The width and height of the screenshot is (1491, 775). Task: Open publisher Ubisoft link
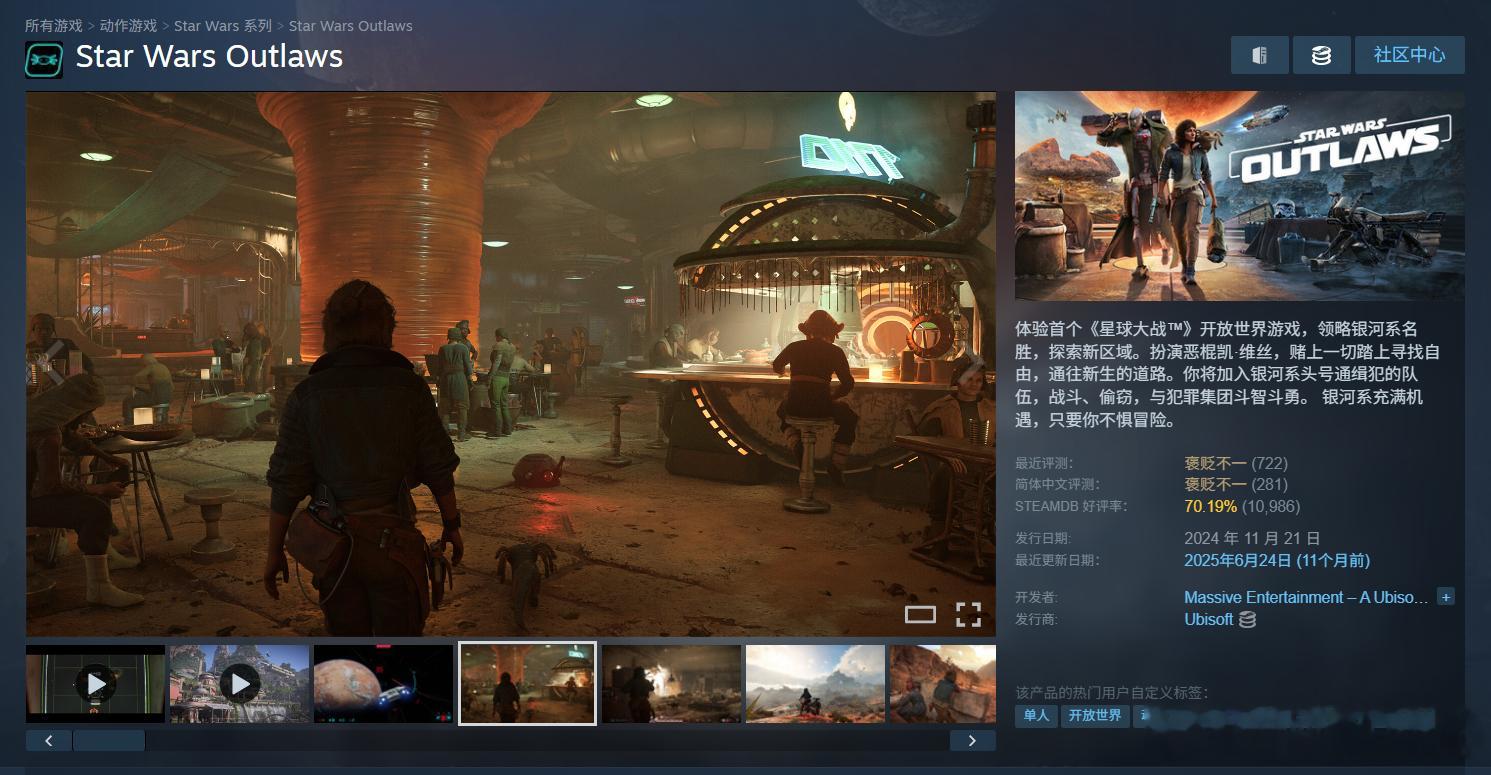pyautogui.click(x=1209, y=619)
